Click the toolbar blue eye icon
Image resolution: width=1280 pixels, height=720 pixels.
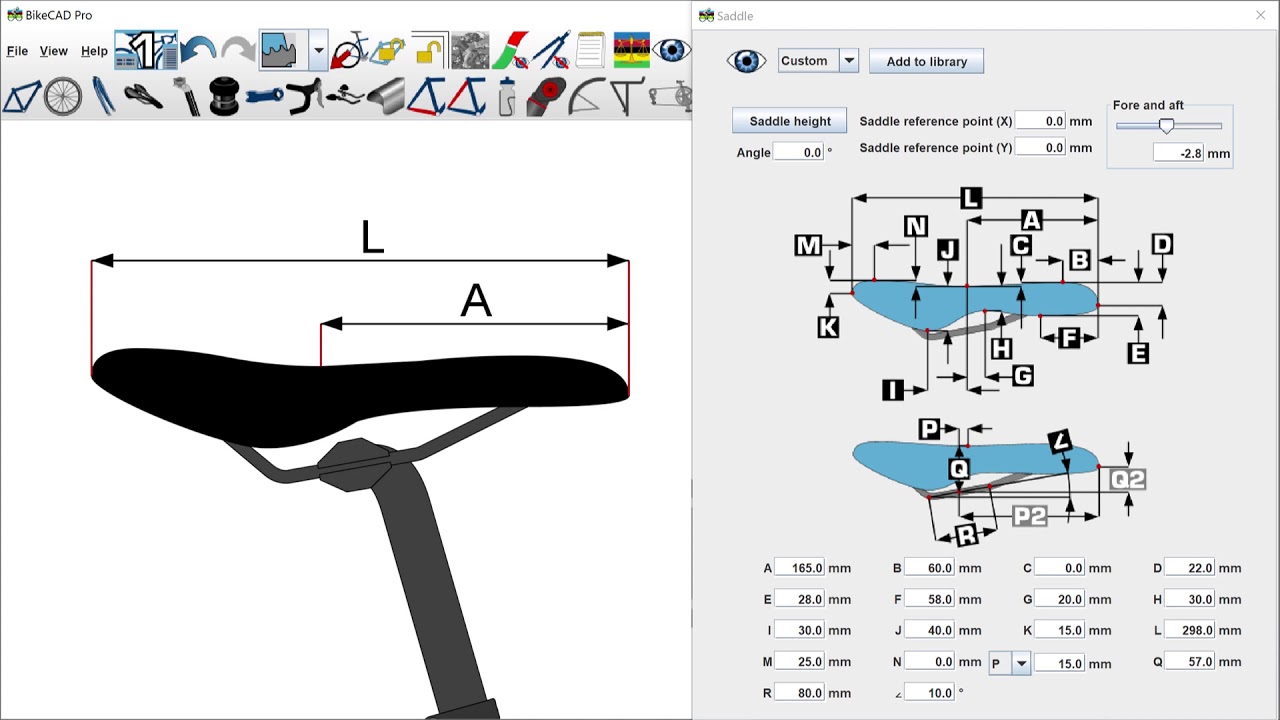[x=671, y=50]
